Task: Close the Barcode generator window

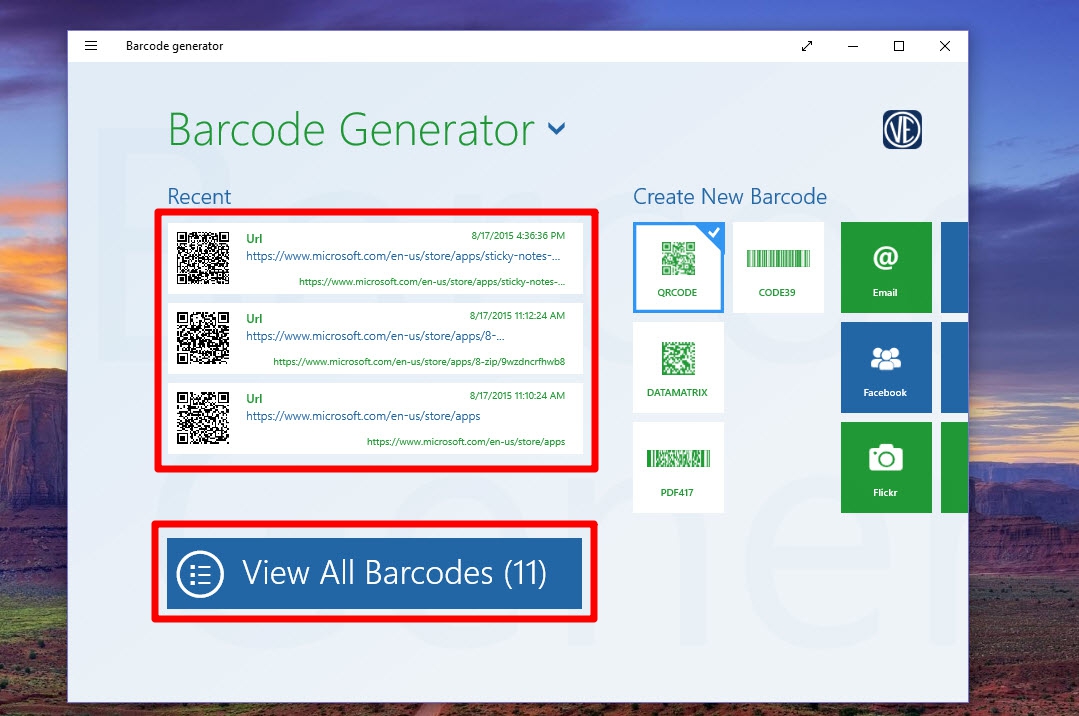Action: point(945,46)
